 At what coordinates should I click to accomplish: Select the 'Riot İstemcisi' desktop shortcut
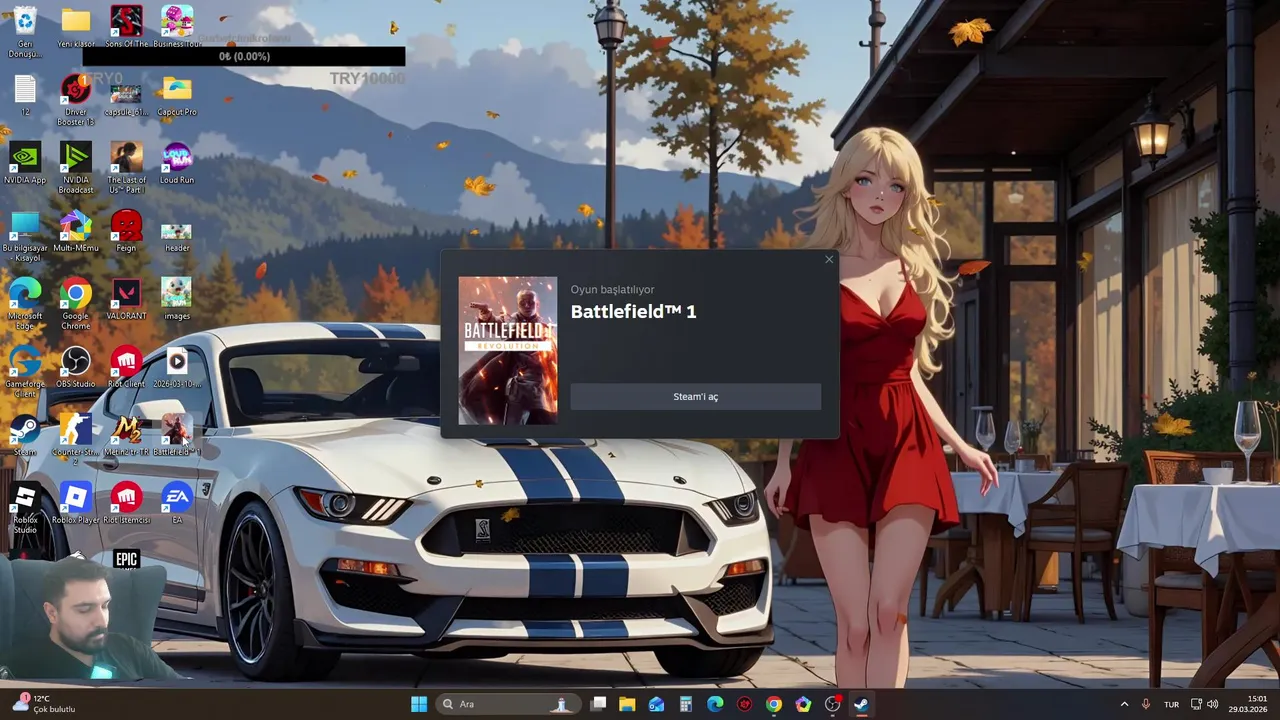click(126, 504)
